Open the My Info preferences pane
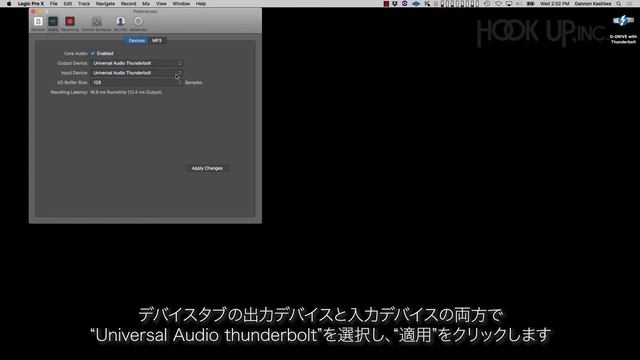Image resolution: width=640 pixels, height=360 pixels. (120, 24)
